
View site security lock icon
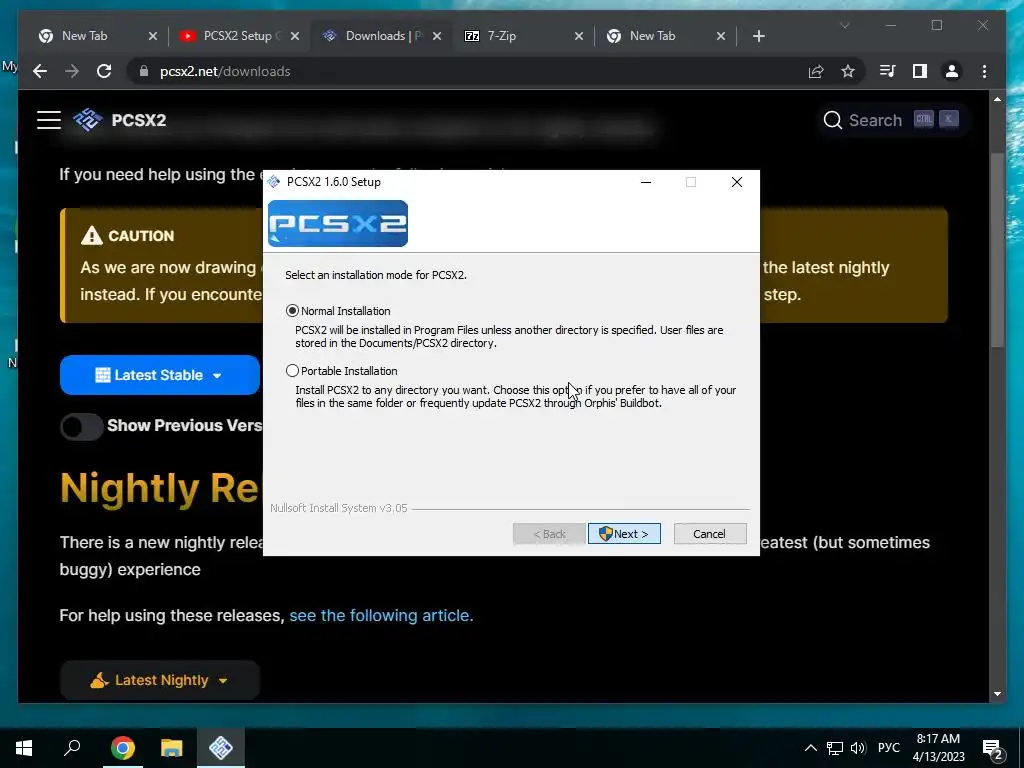(x=144, y=71)
